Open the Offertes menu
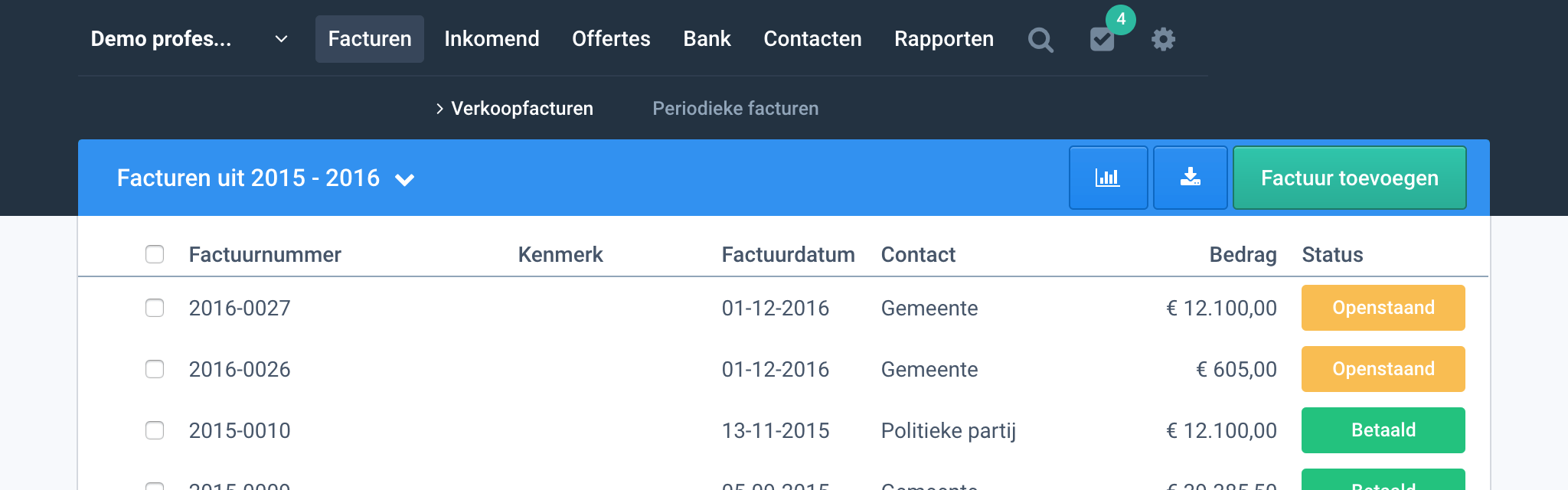 coord(611,39)
